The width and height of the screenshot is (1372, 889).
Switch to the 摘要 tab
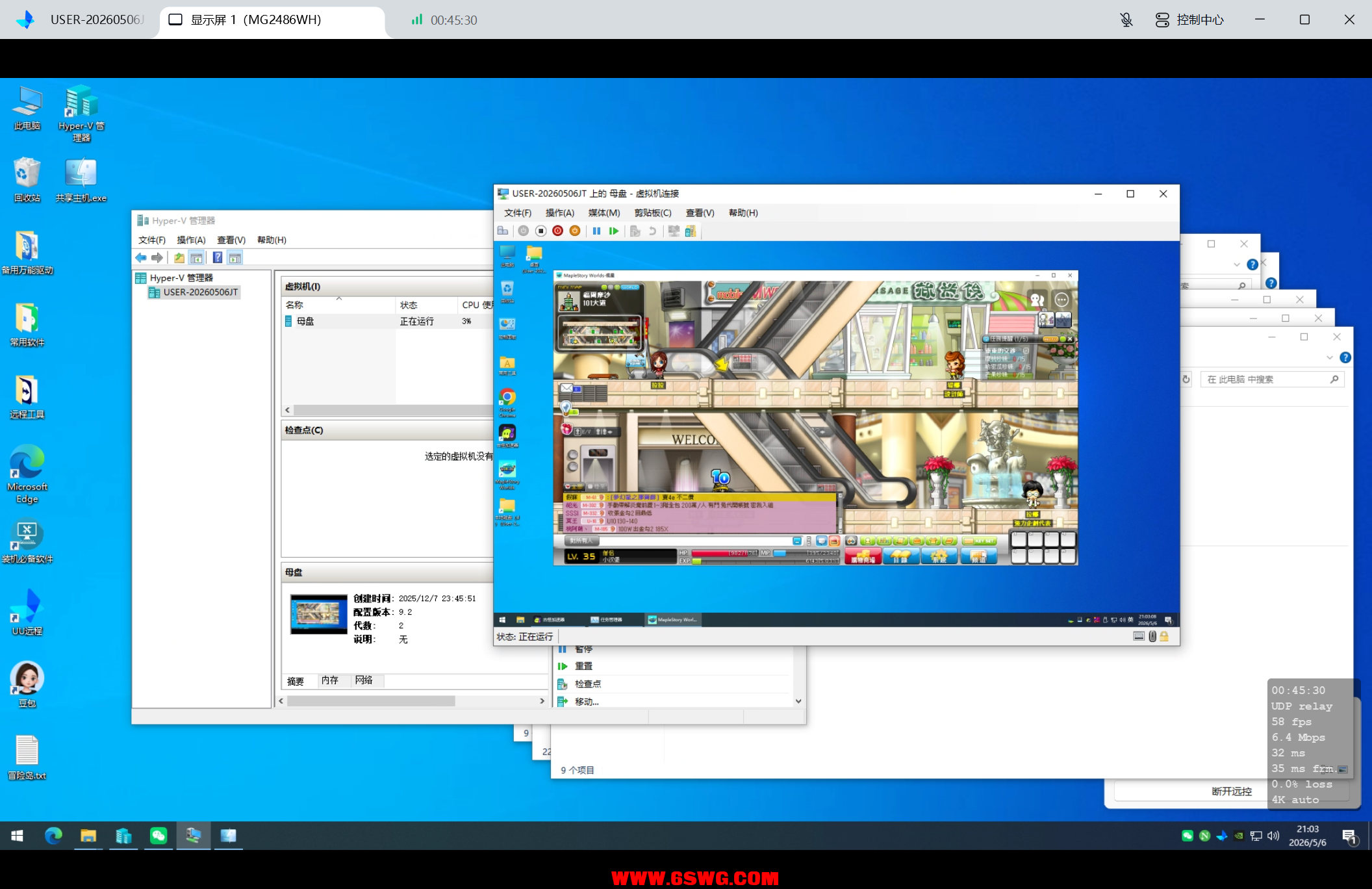pos(296,681)
